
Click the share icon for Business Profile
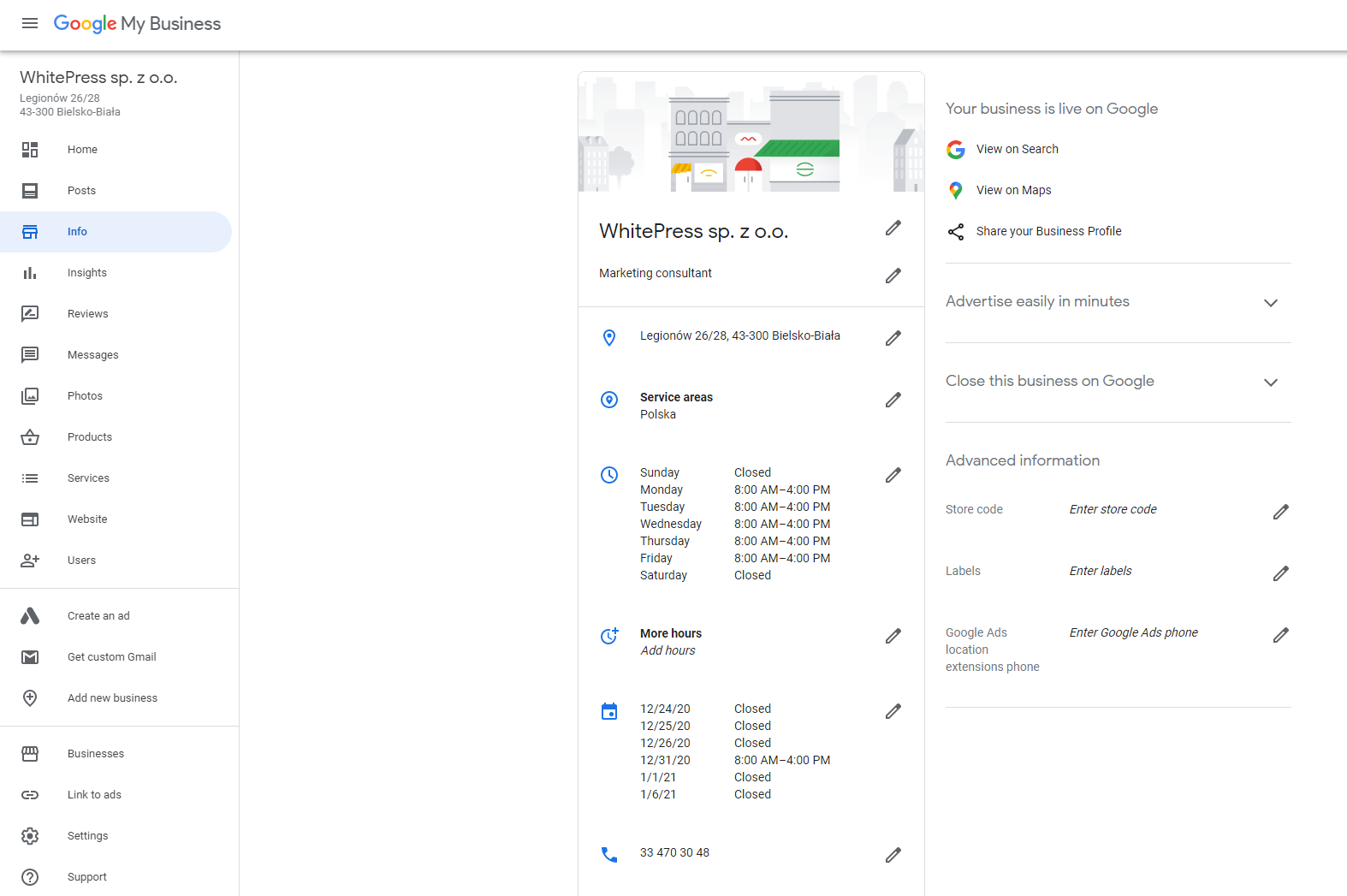tap(956, 232)
